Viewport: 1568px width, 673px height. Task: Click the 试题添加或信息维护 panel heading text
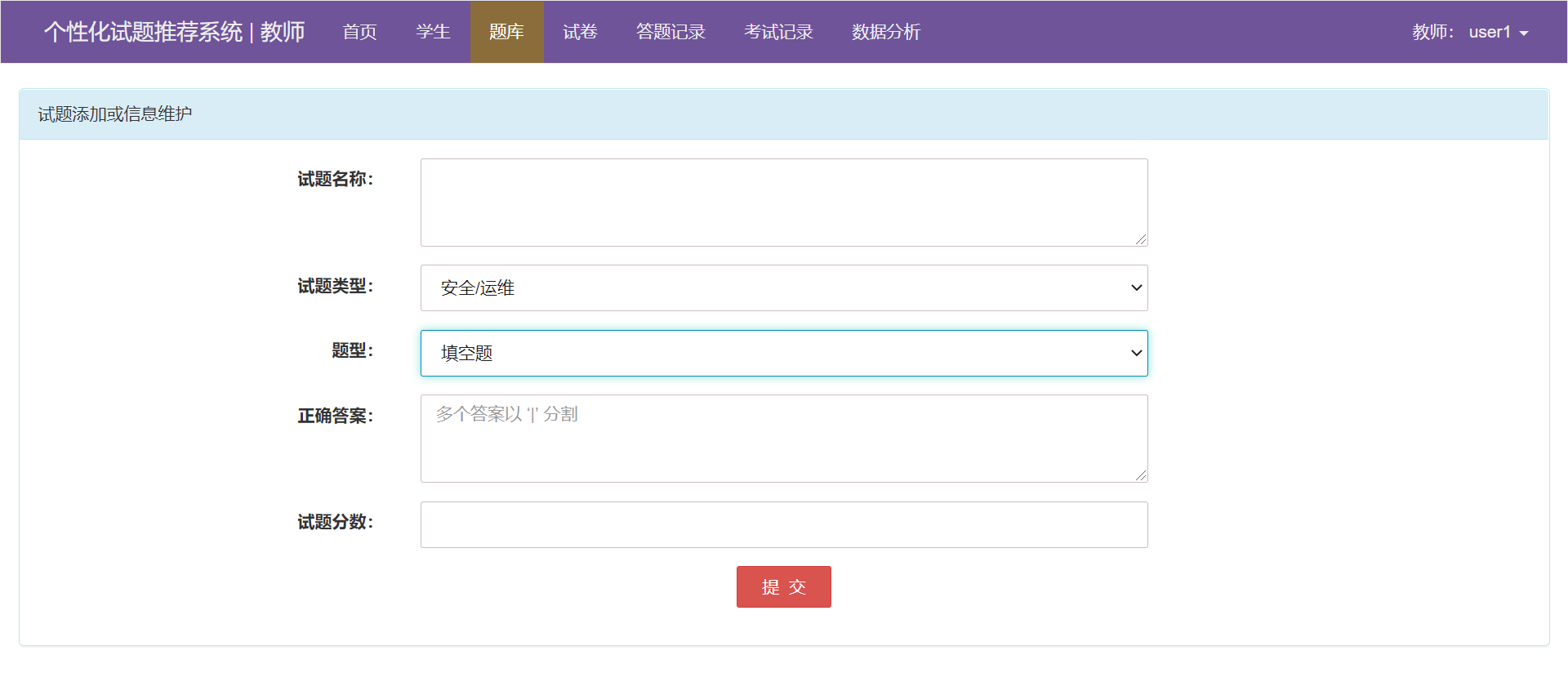click(x=115, y=114)
